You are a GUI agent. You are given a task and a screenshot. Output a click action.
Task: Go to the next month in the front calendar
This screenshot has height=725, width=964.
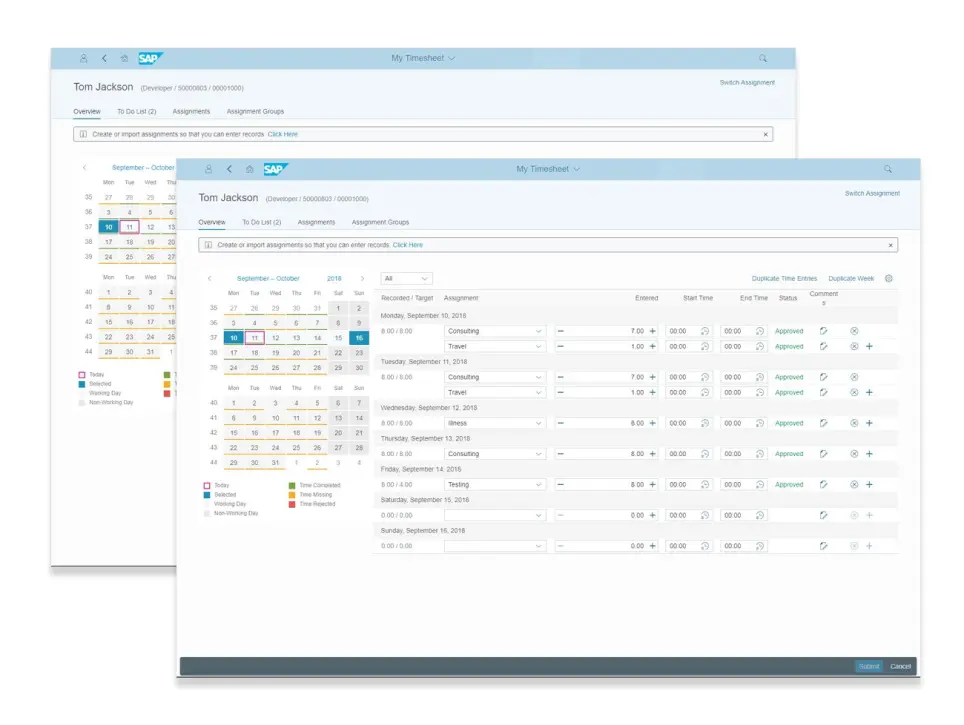(362, 279)
